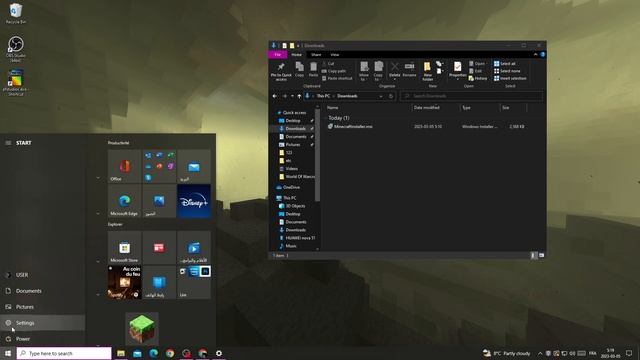Click Invert selection in ribbon

pyautogui.click(x=510, y=78)
